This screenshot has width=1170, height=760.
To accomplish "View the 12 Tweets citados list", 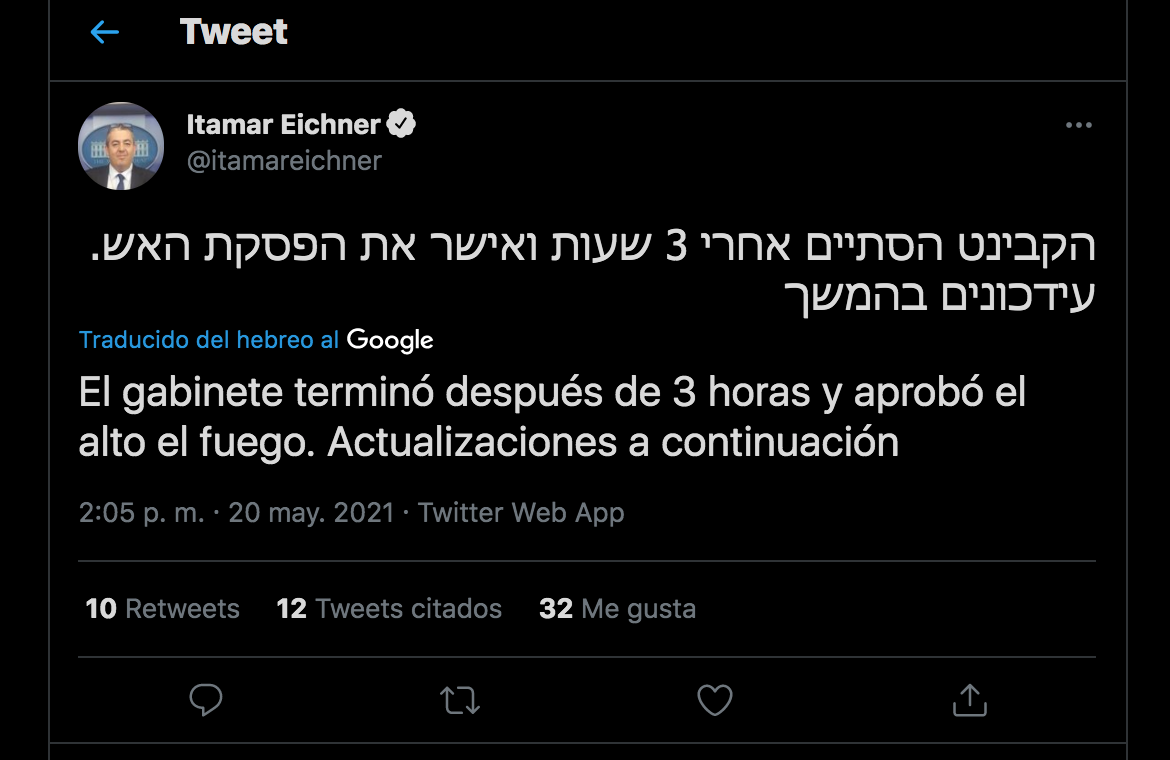I will click(389, 609).
